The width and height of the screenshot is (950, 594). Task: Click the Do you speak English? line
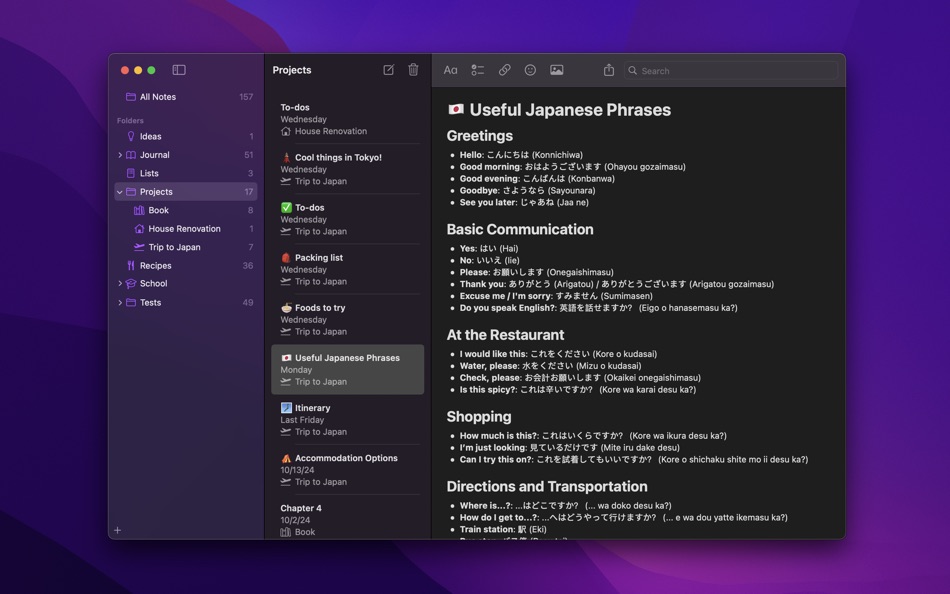click(599, 307)
